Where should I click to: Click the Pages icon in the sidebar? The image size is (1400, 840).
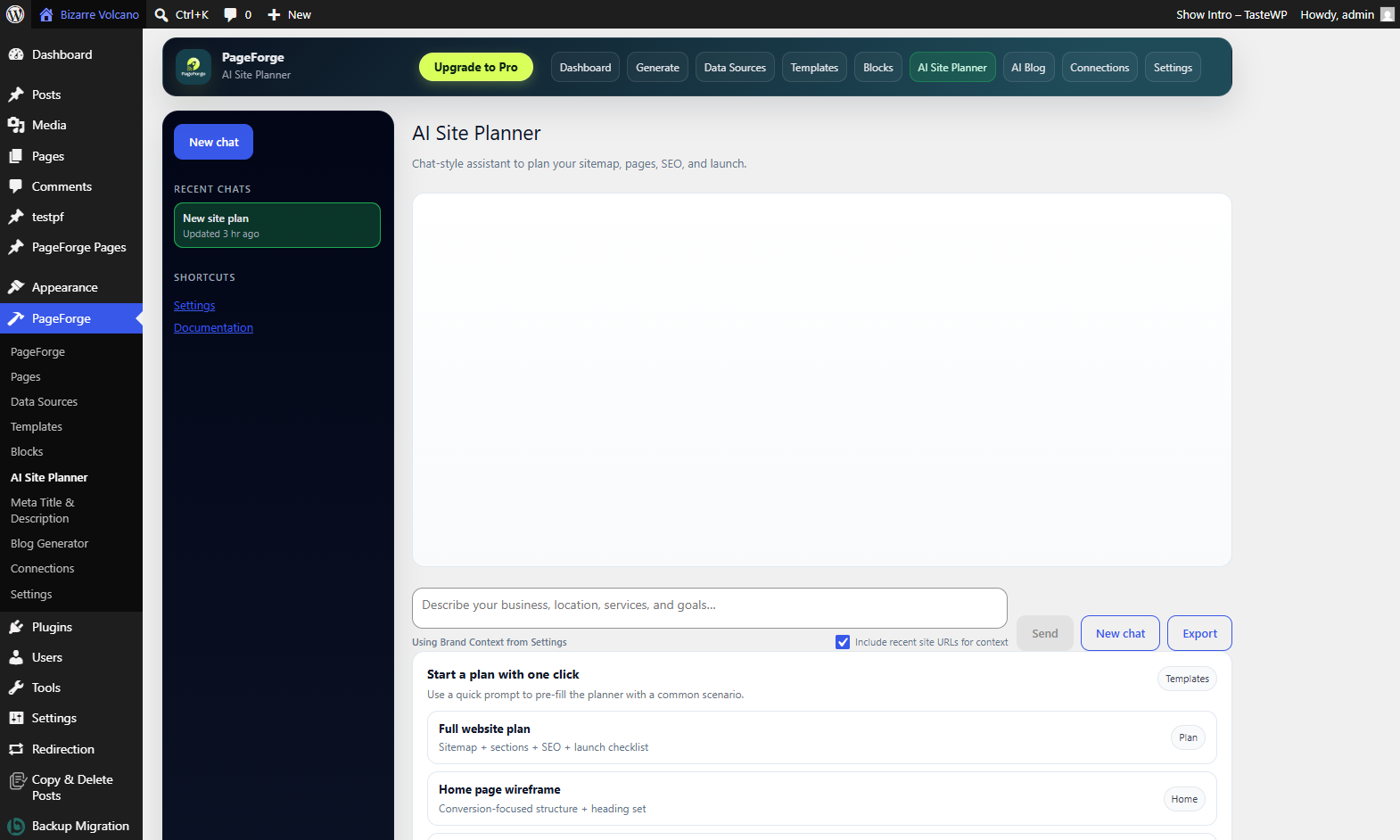(x=16, y=156)
